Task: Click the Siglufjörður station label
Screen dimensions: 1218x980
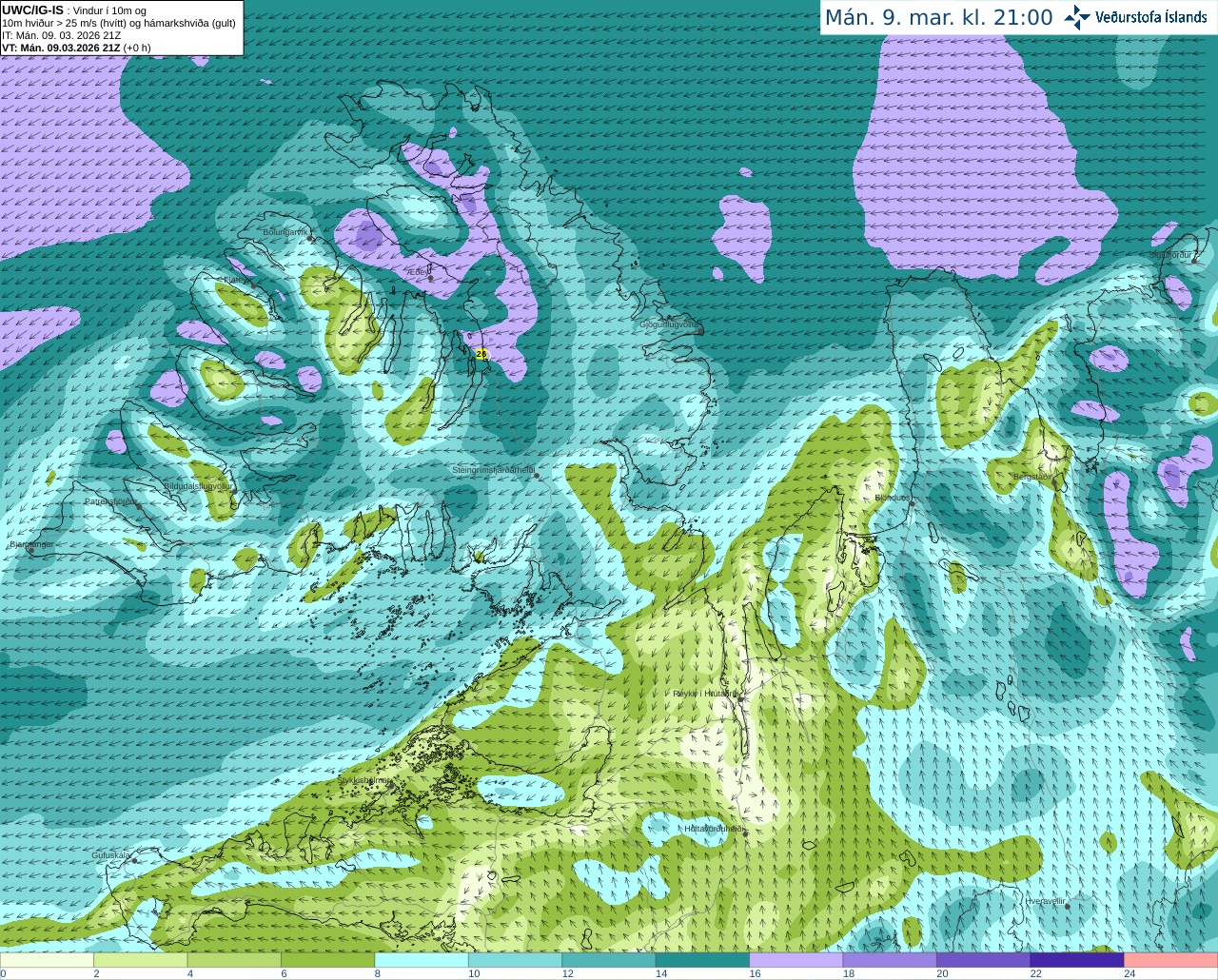Action: 1170,255
